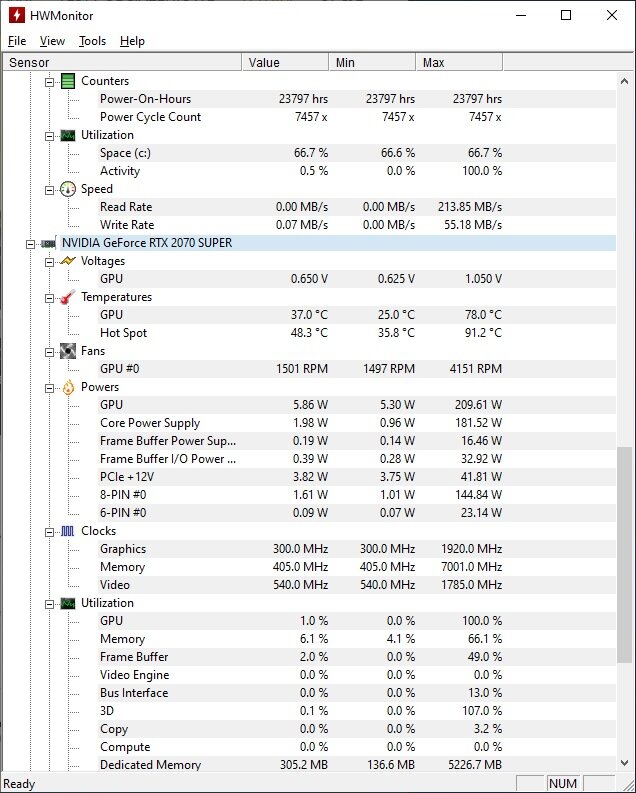Open the File menu
The width and height of the screenshot is (636, 793).
coord(17,41)
